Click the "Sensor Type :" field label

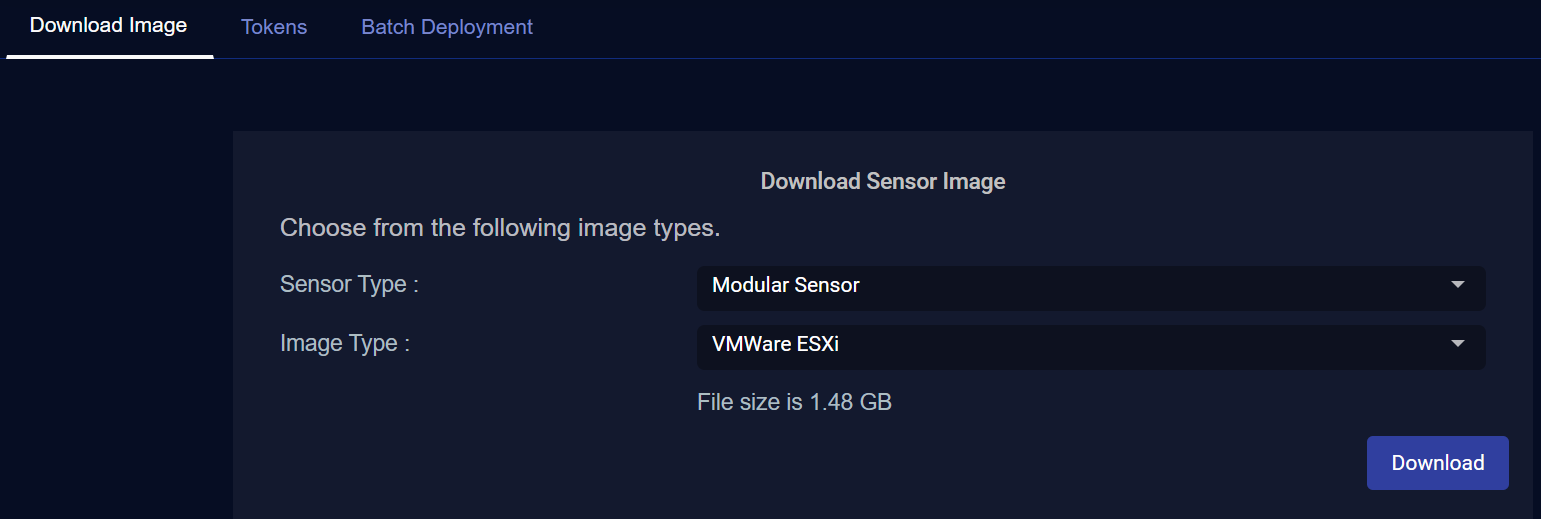tap(349, 284)
